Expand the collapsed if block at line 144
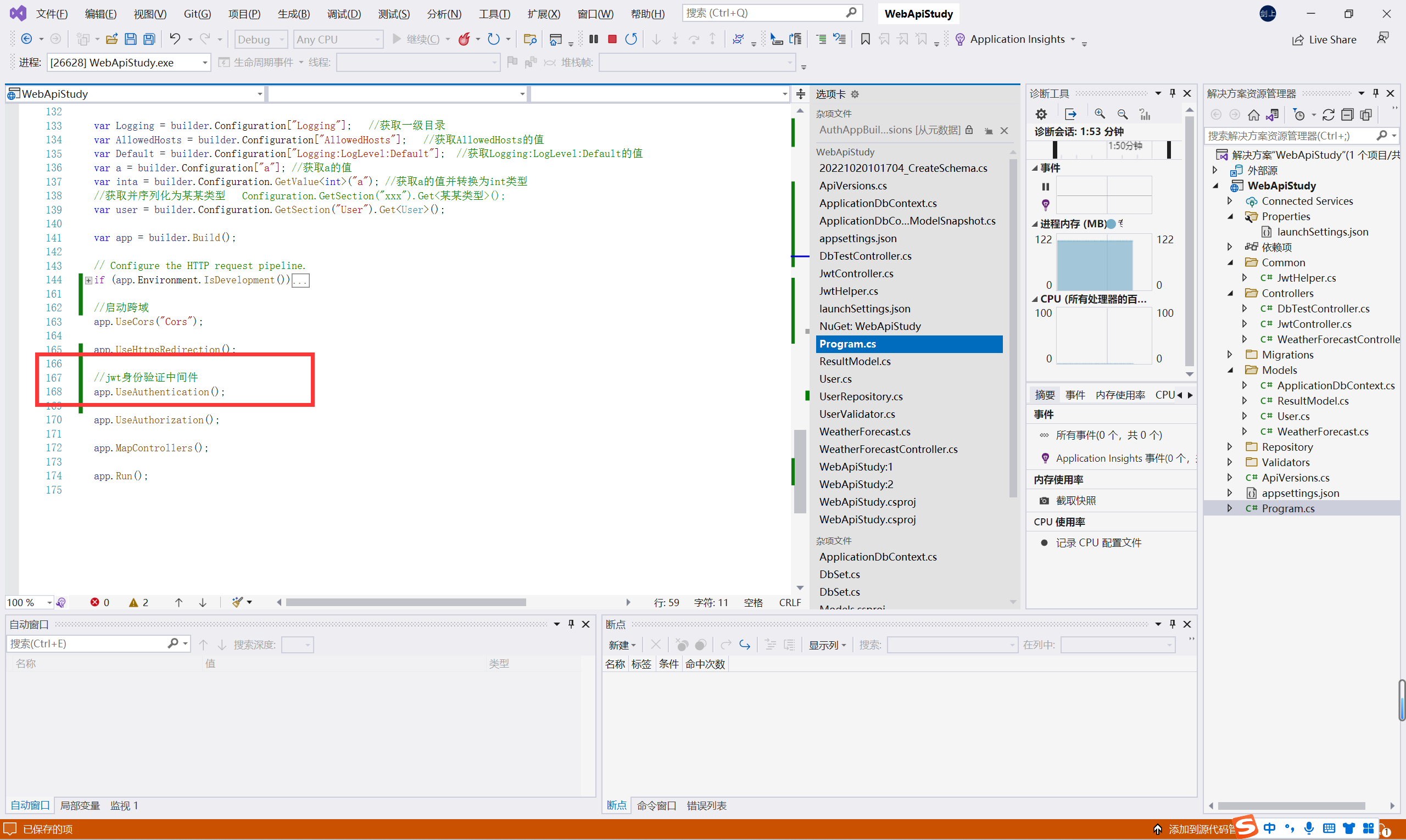Viewport: 1406px width, 840px height. (88, 280)
